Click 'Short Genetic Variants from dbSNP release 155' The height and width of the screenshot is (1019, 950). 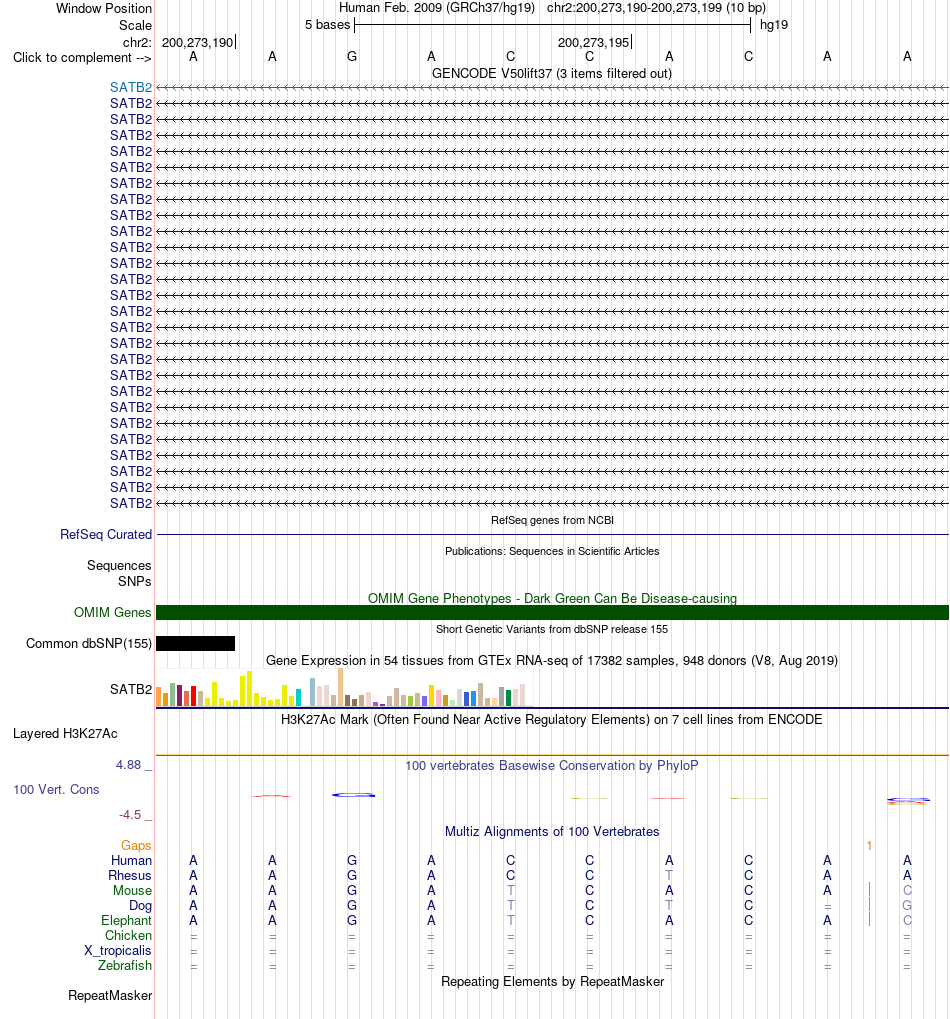click(552, 629)
